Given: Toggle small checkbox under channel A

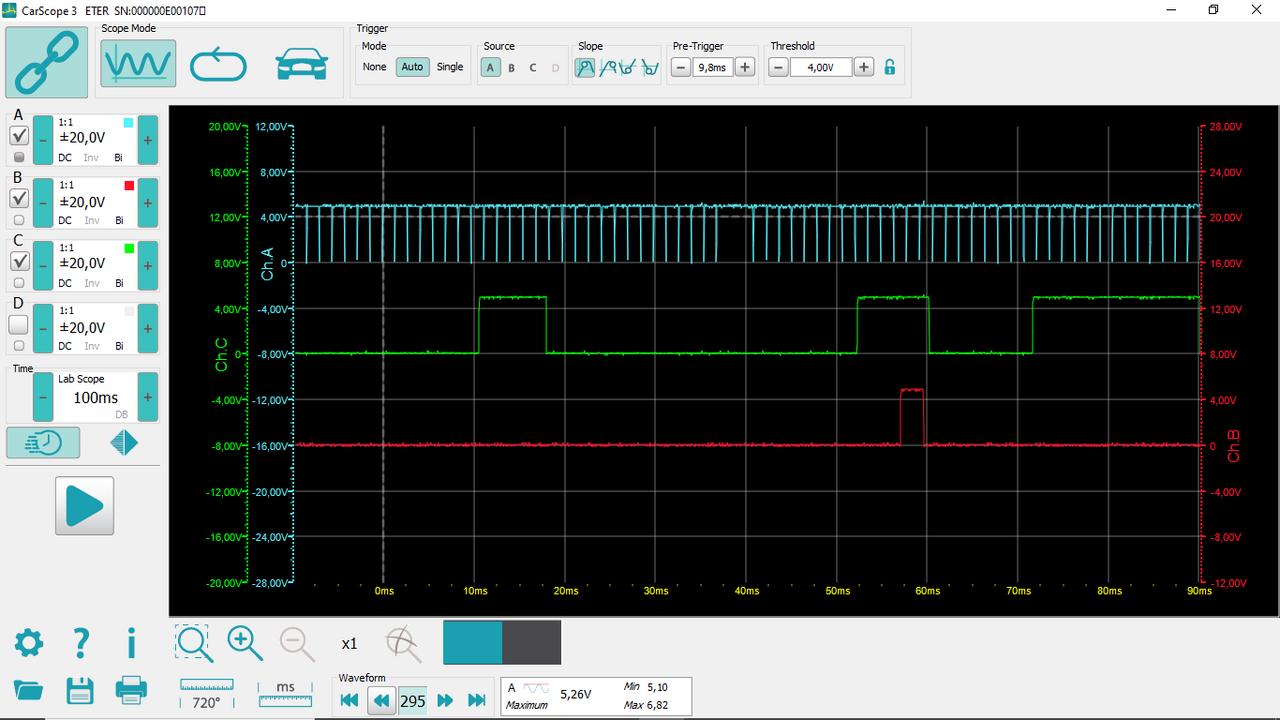Looking at the screenshot, I should click(x=19, y=157).
